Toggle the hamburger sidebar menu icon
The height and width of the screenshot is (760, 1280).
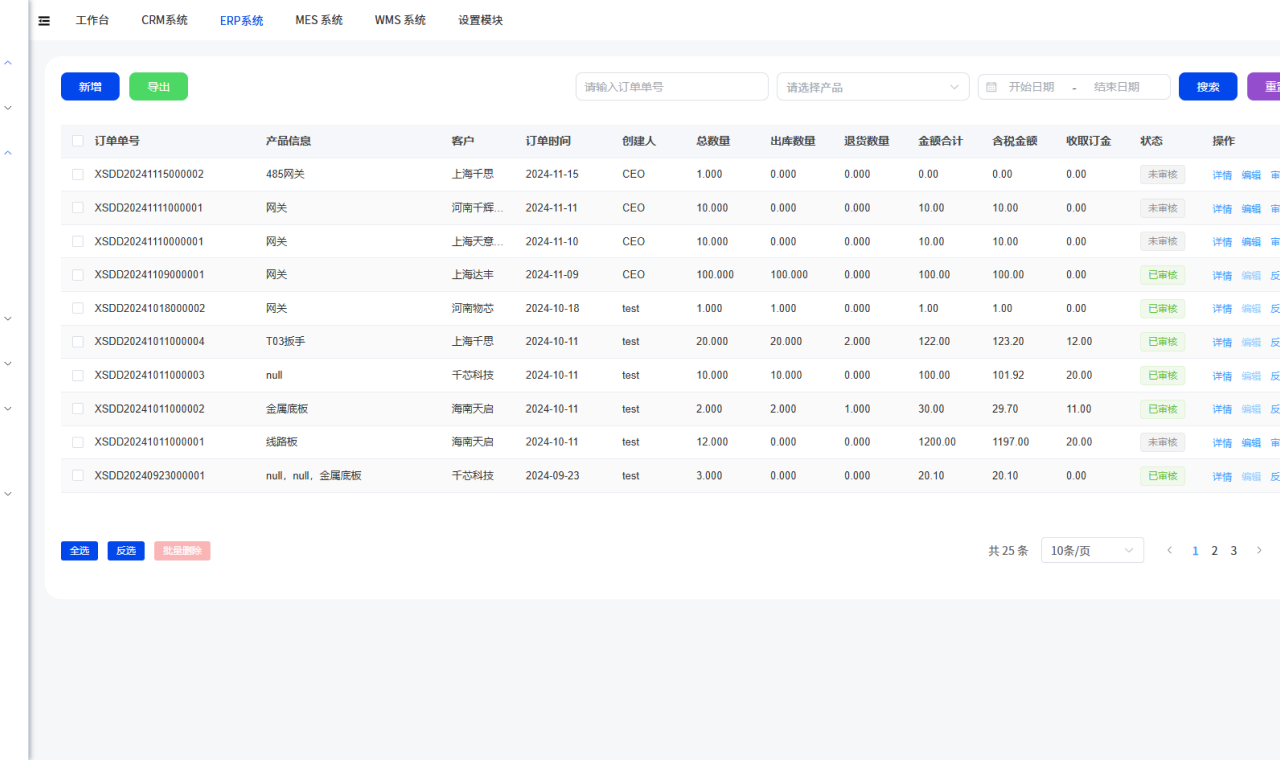point(44,21)
